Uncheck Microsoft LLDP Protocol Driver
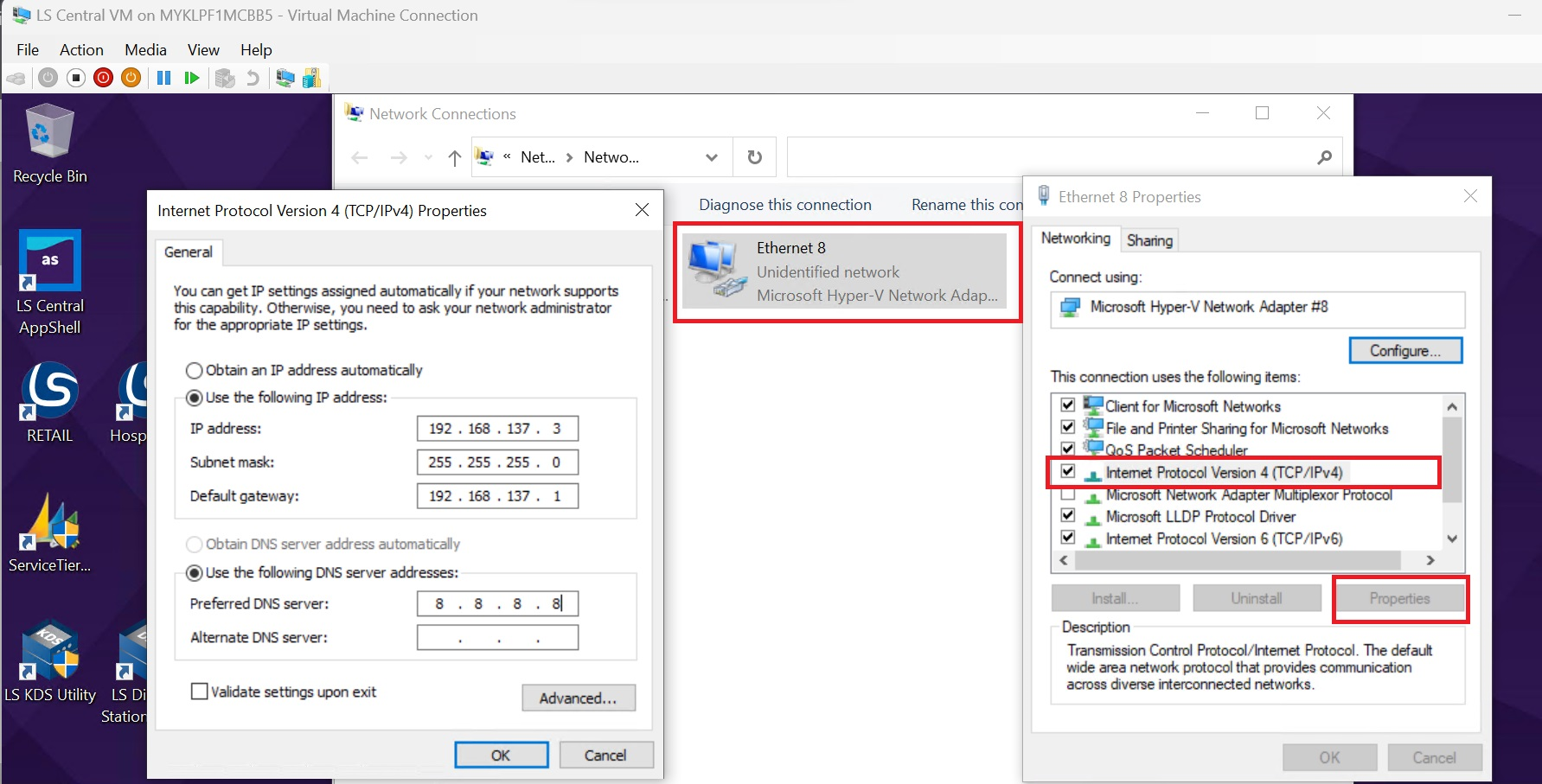Screen dimensions: 1542x784 [x=1068, y=515]
